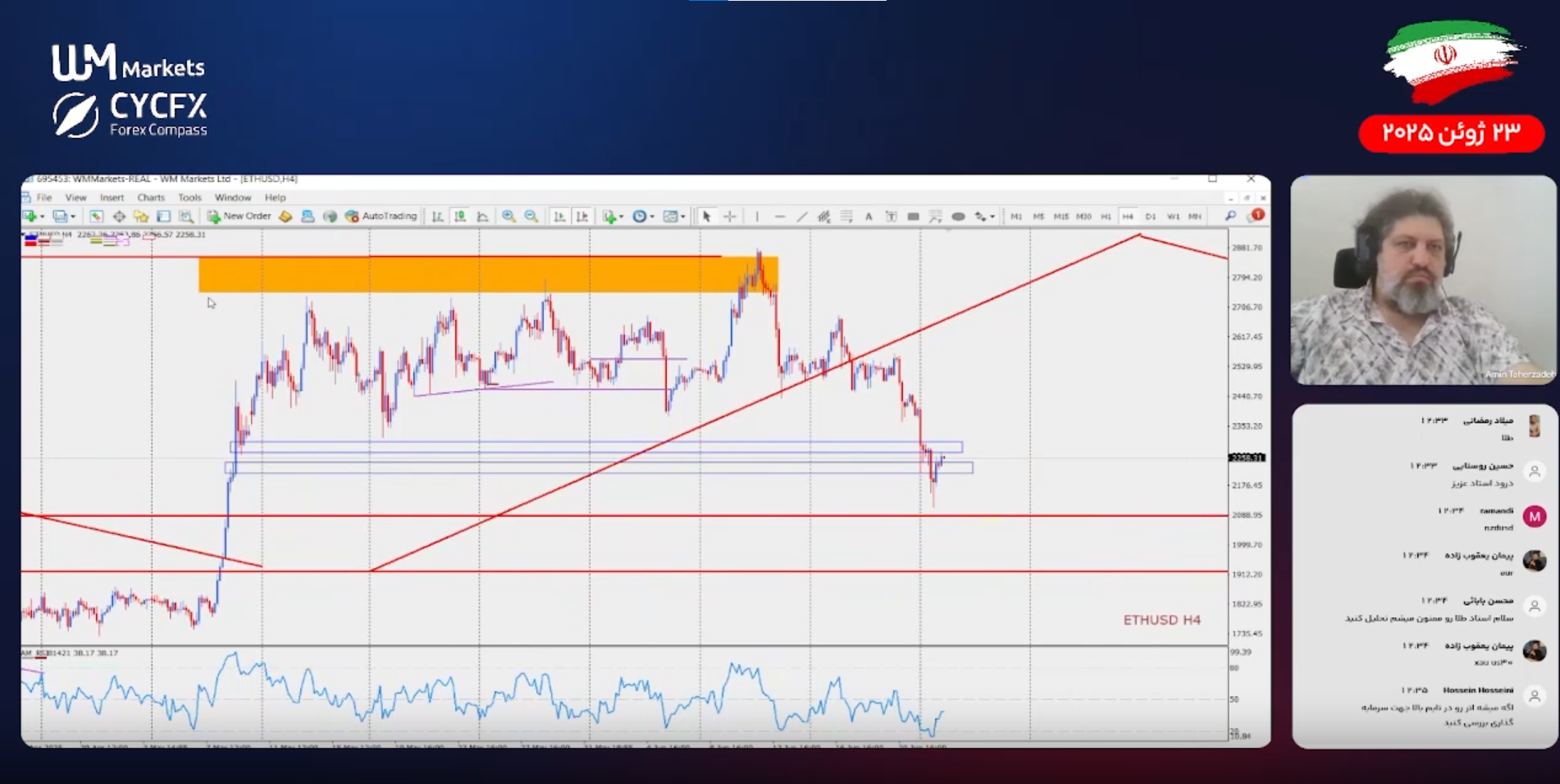Pick the ellipse drawing tool
This screenshot has height=784, width=1560.
(957, 217)
